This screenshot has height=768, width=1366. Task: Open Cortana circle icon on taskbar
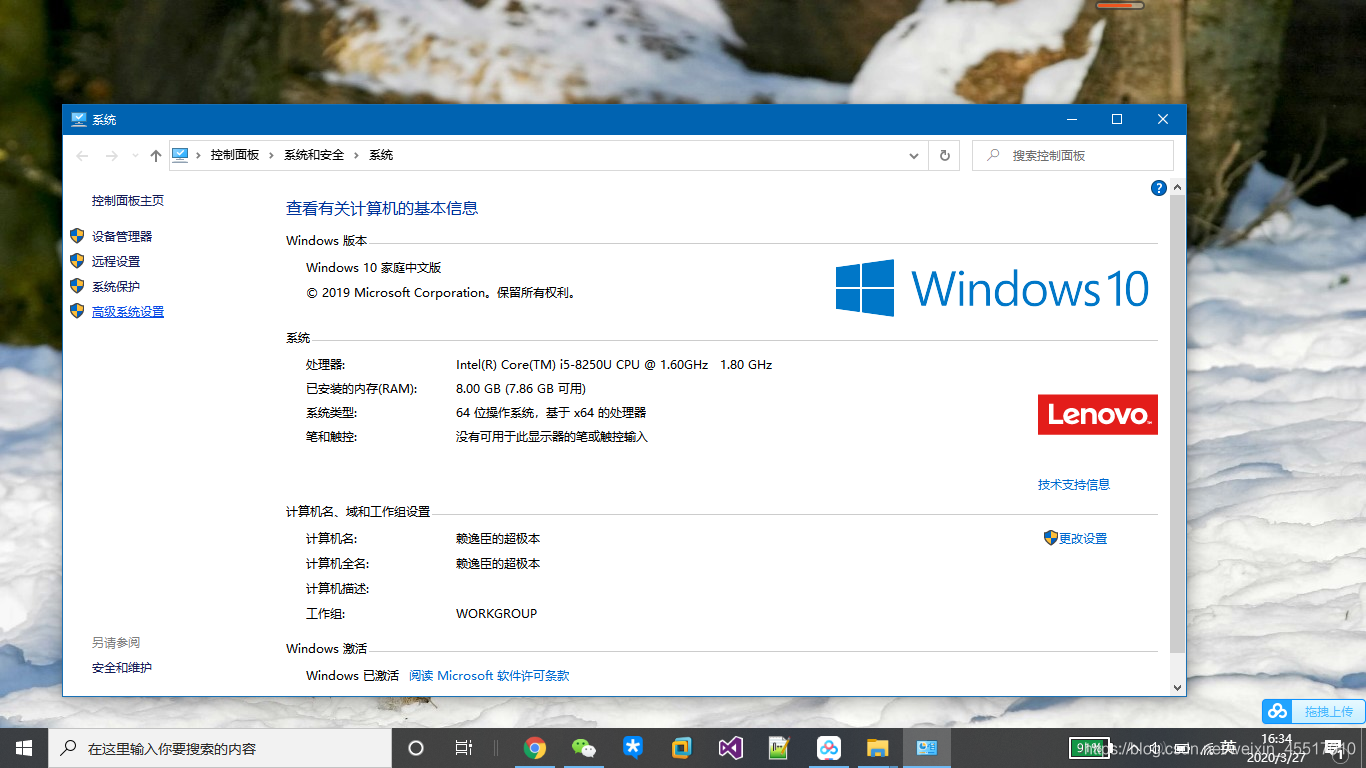click(416, 748)
